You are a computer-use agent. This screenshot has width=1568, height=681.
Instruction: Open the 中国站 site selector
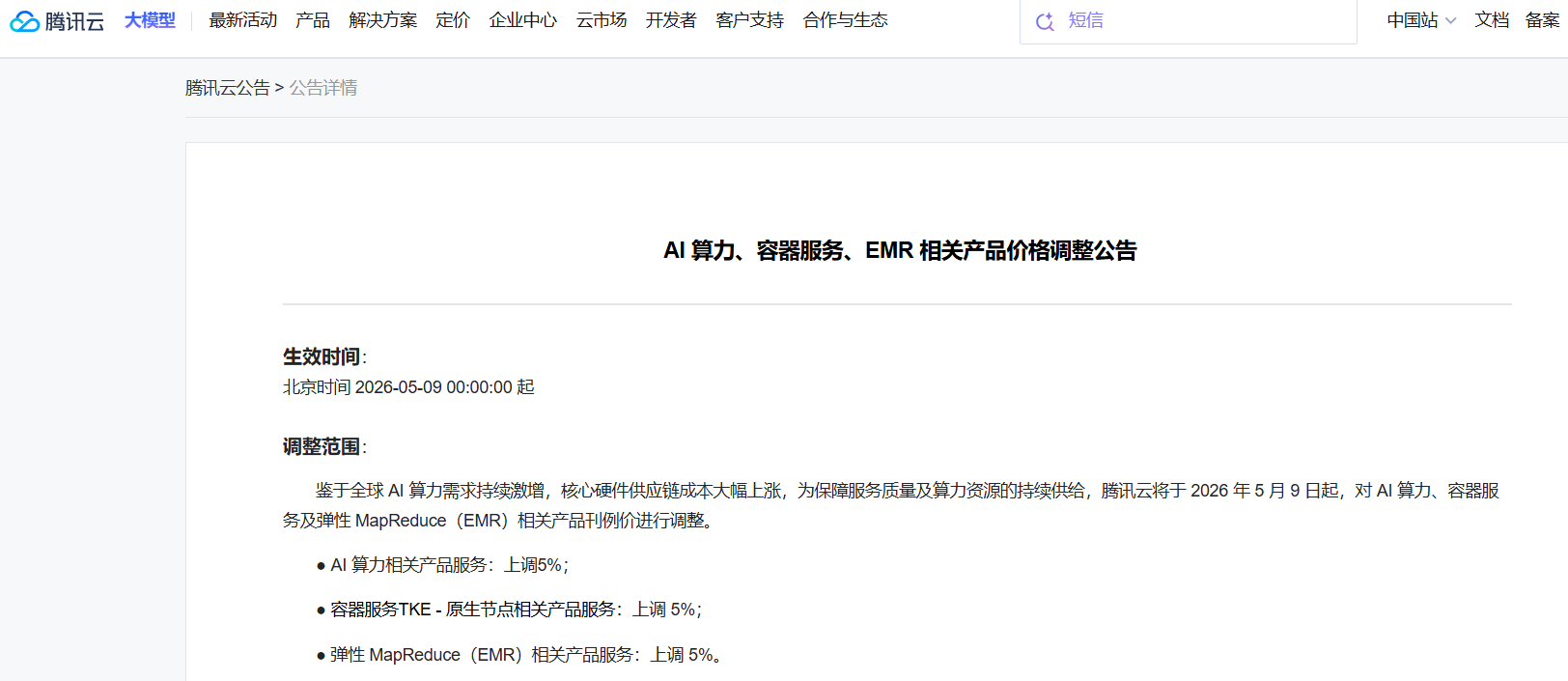[x=1413, y=20]
